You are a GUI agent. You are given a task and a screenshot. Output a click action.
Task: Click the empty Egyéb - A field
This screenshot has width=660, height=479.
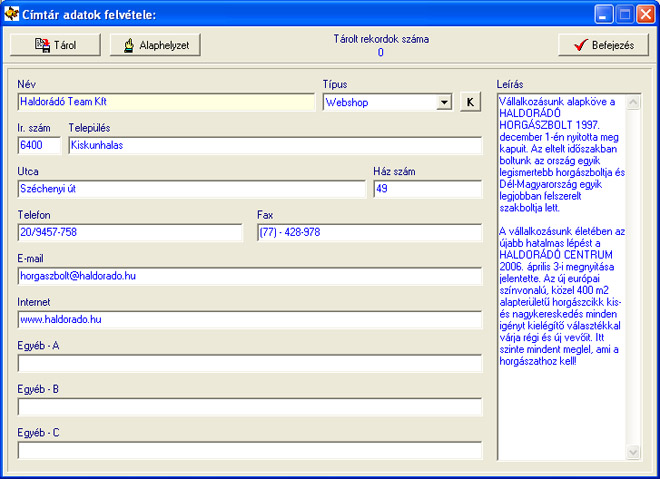click(x=250, y=363)
